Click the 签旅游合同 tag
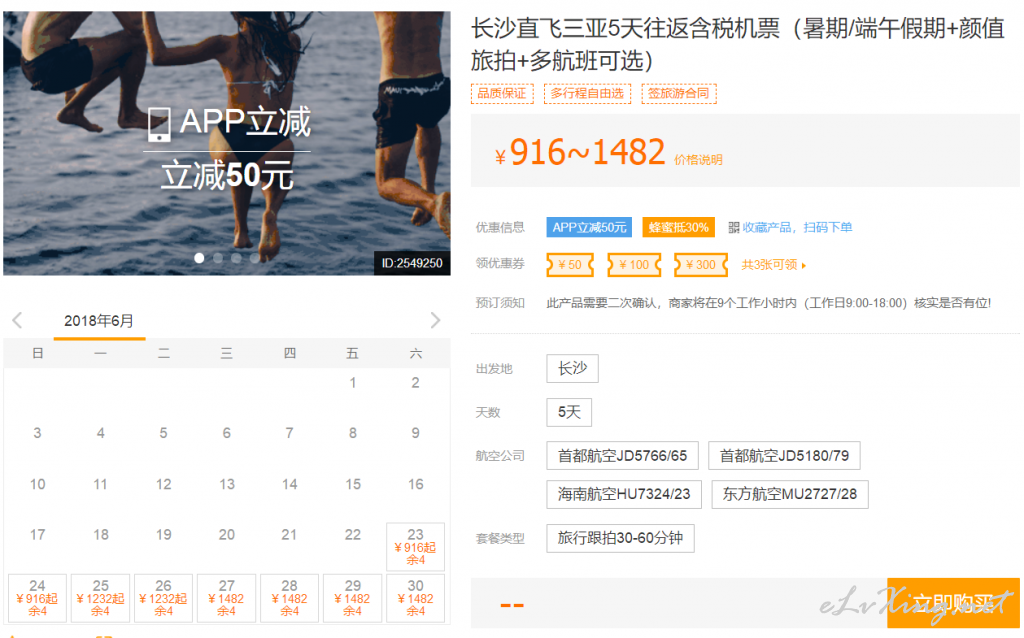1024x638 pixels. [679, 93]
